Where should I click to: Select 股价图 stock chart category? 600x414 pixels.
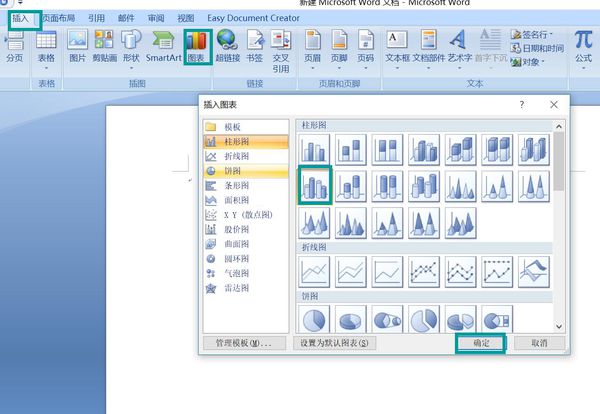[246, 230]
